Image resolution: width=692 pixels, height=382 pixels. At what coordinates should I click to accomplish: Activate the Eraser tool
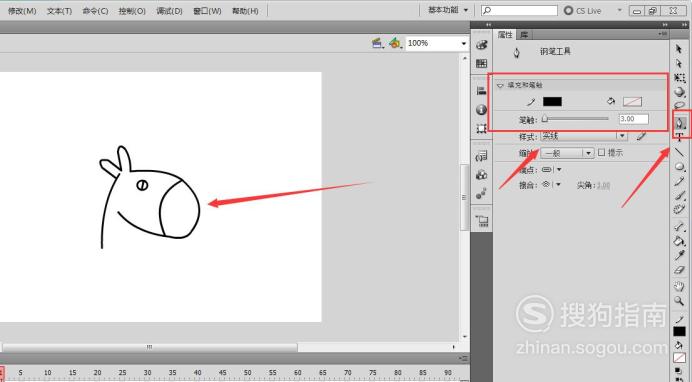[x=679, y=270]
